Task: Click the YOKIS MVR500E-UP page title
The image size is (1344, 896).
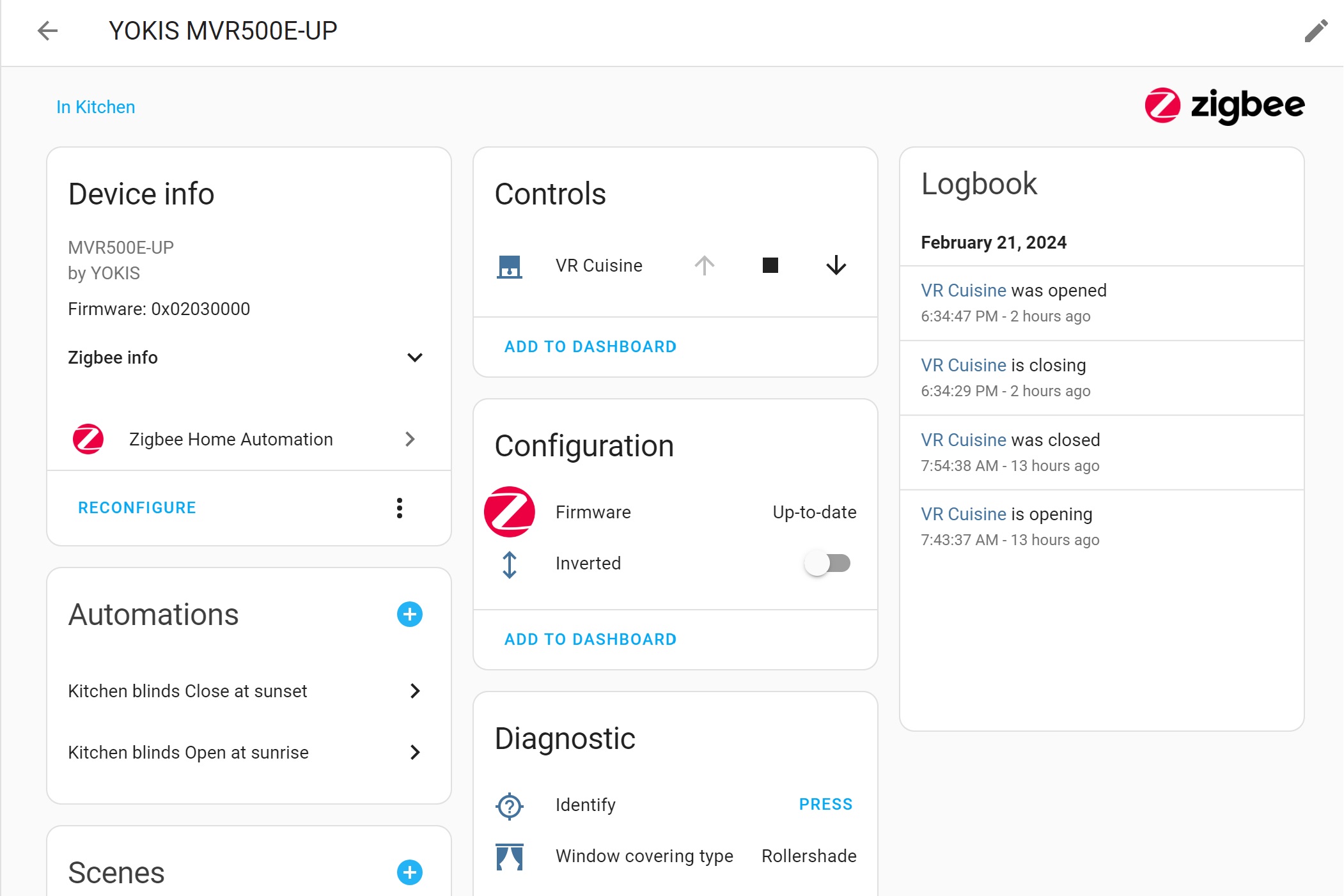Action: coord(223,31)
